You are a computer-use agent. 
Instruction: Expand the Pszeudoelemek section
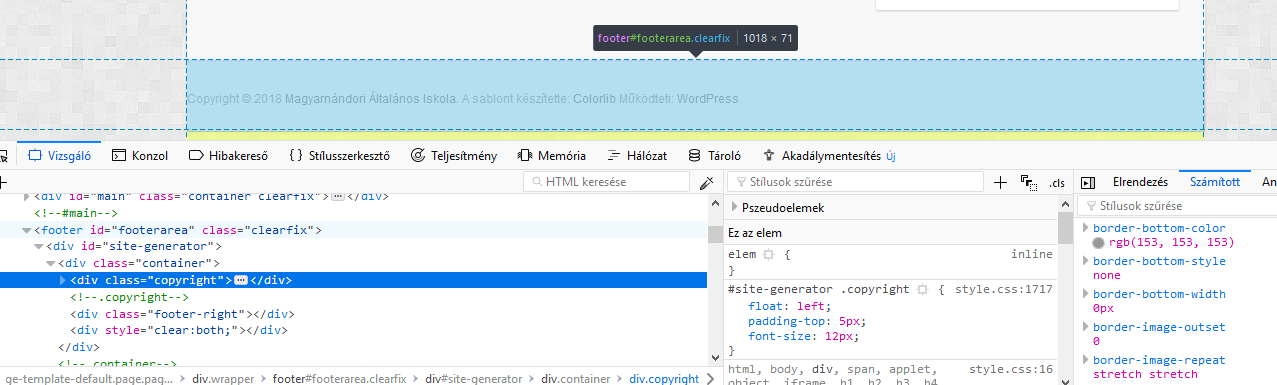[735, 207]
